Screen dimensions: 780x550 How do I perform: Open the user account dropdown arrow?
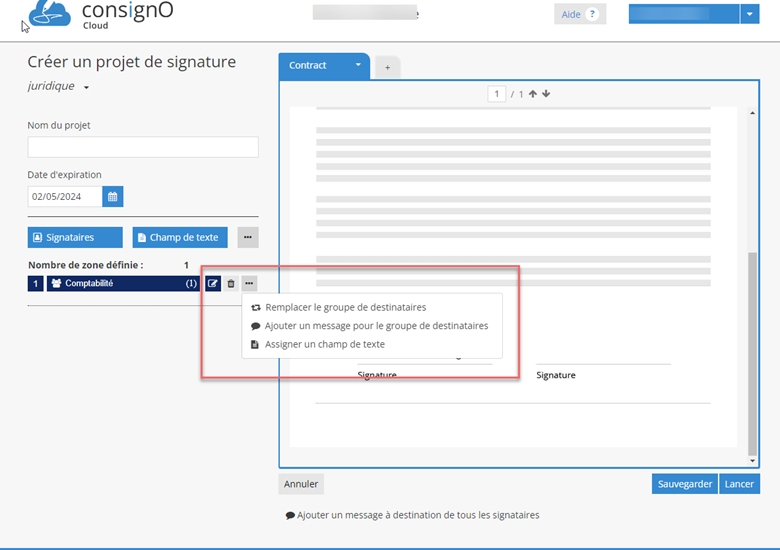(x=751, y=14)
